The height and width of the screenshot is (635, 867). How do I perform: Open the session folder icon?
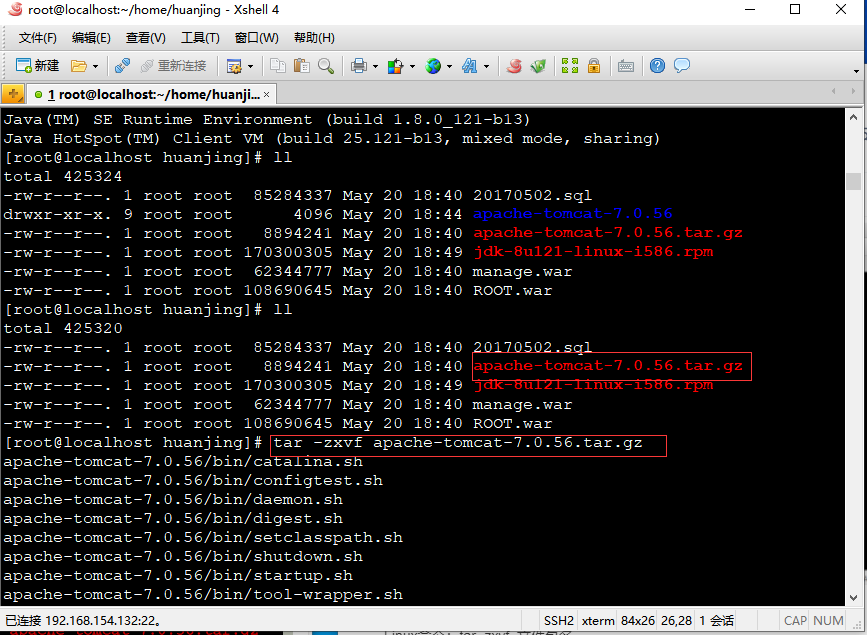[79, 66]
